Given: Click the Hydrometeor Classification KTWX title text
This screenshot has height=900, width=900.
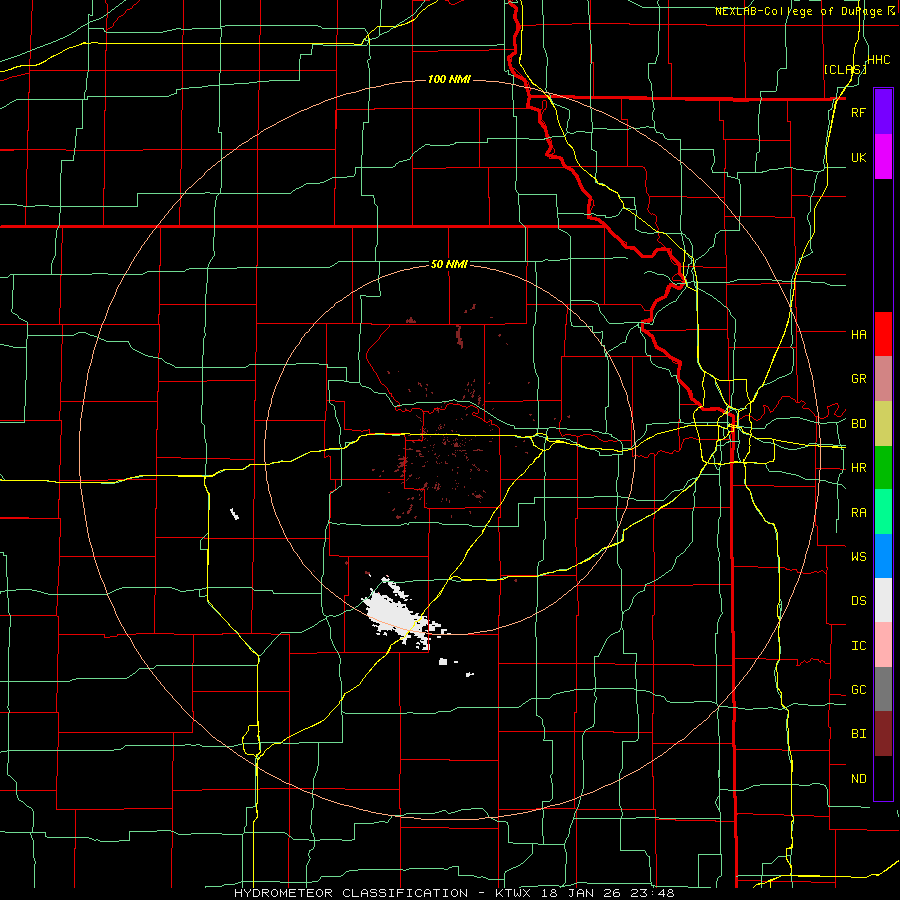Looking at the screenshot, I should coord(454,893).
